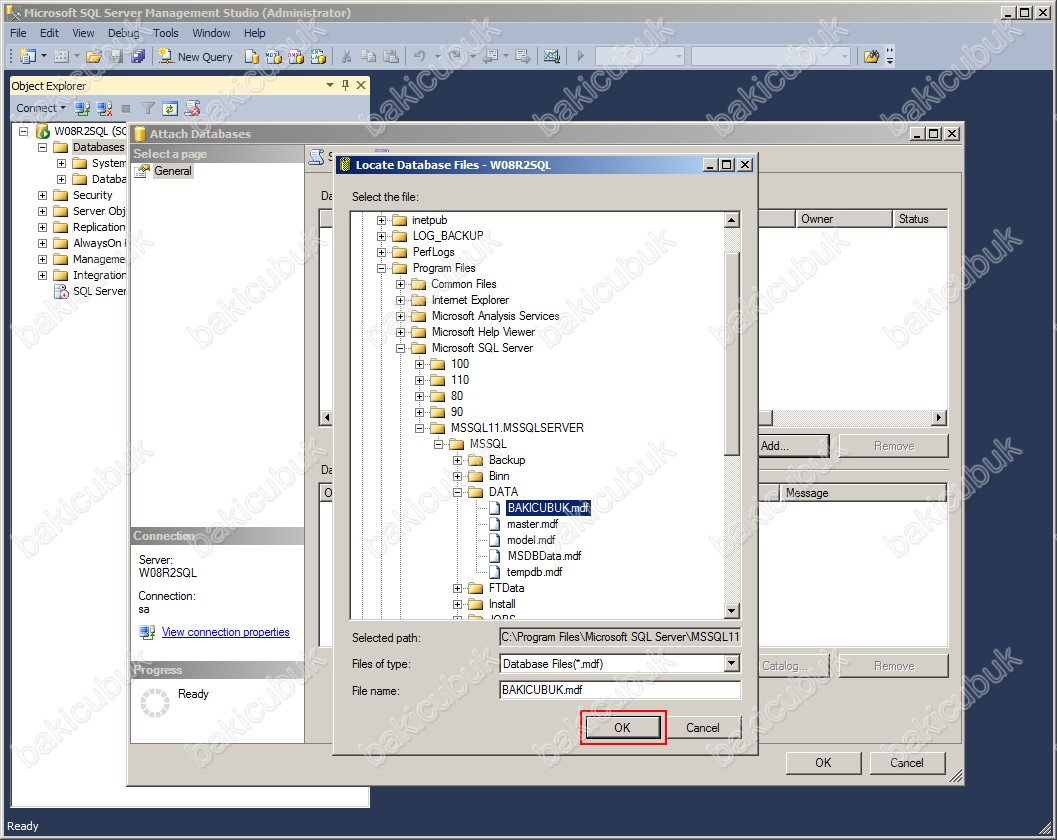The width and height of the screenshot is (1057, 840).
Task: Click the Refresh icon in Object Explorer
Action: (x=170, y=108)
